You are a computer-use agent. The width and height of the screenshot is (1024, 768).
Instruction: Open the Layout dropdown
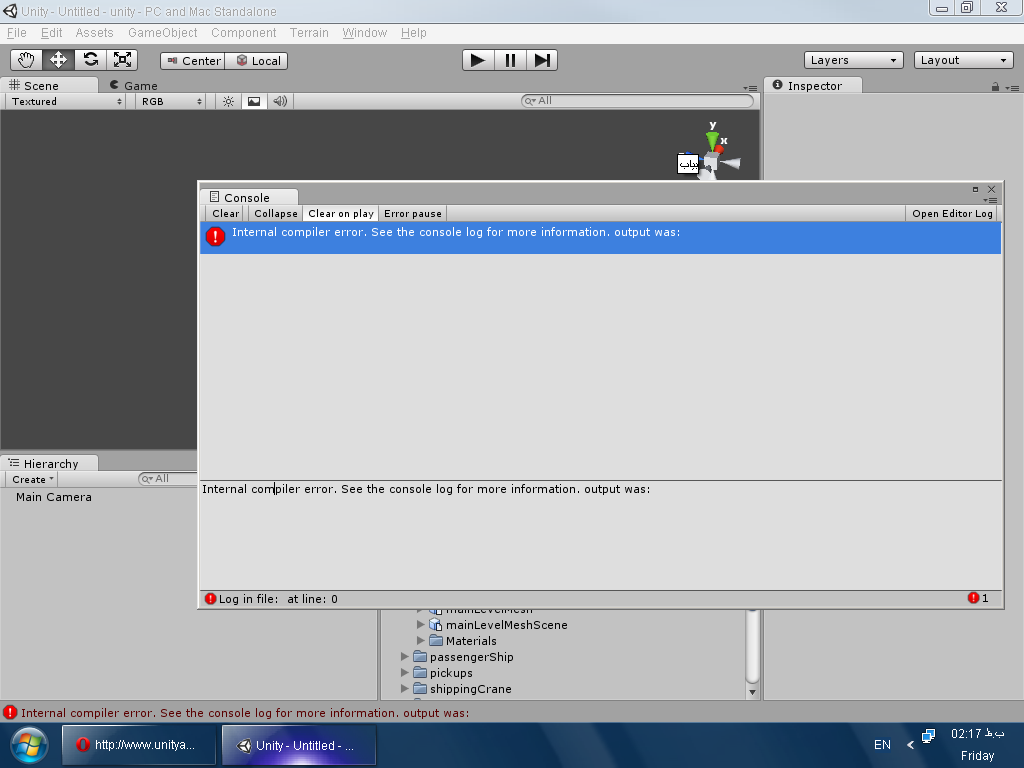pos(963,60)
